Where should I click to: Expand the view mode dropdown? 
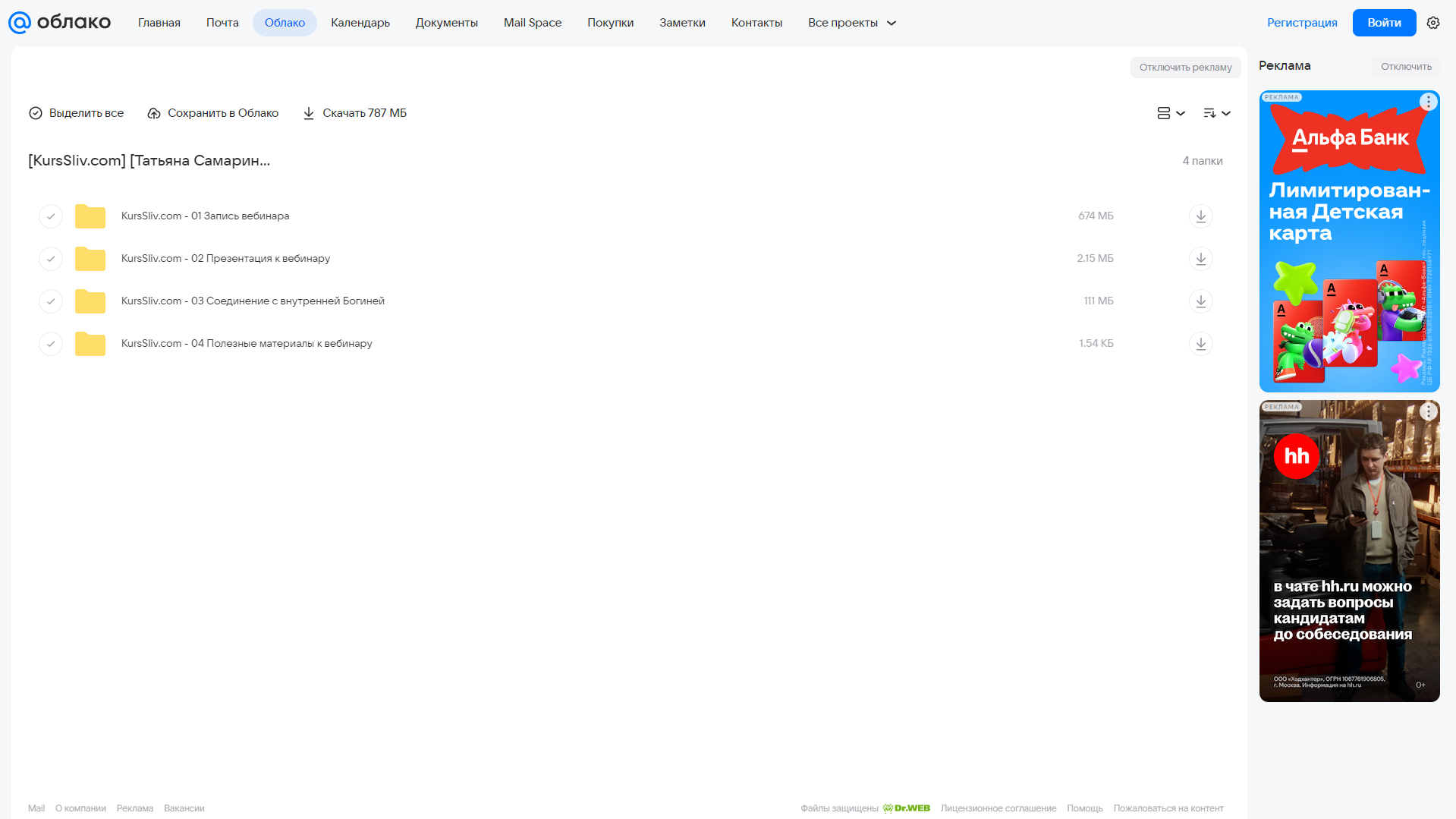1171,113
